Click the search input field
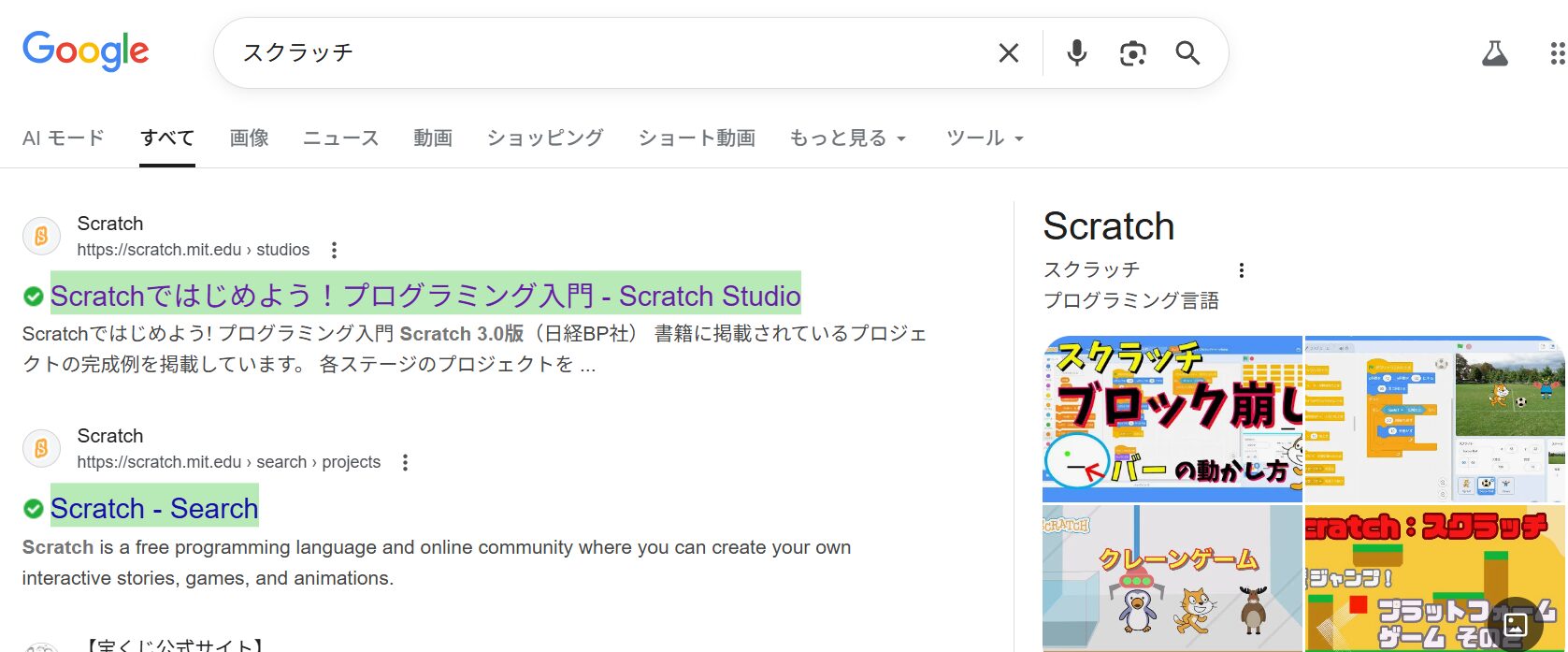Image resolution: width=1568 pixels, height=652 pixels. pos(608,53)
